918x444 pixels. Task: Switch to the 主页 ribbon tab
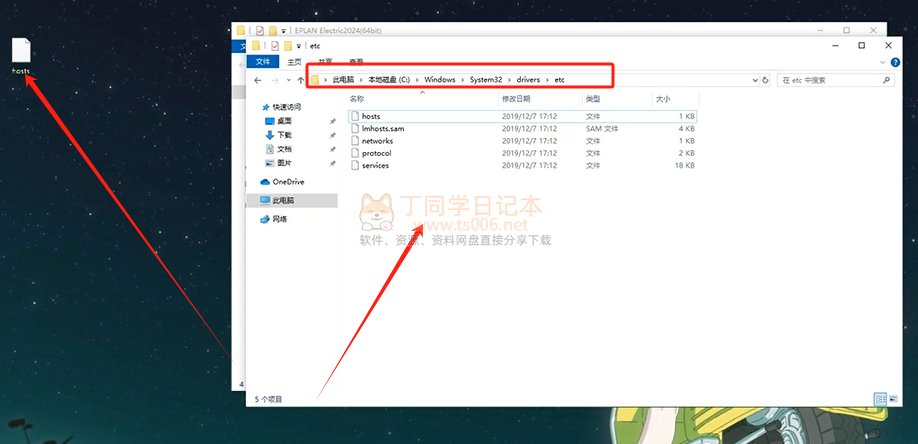click(x=296, y=62)
